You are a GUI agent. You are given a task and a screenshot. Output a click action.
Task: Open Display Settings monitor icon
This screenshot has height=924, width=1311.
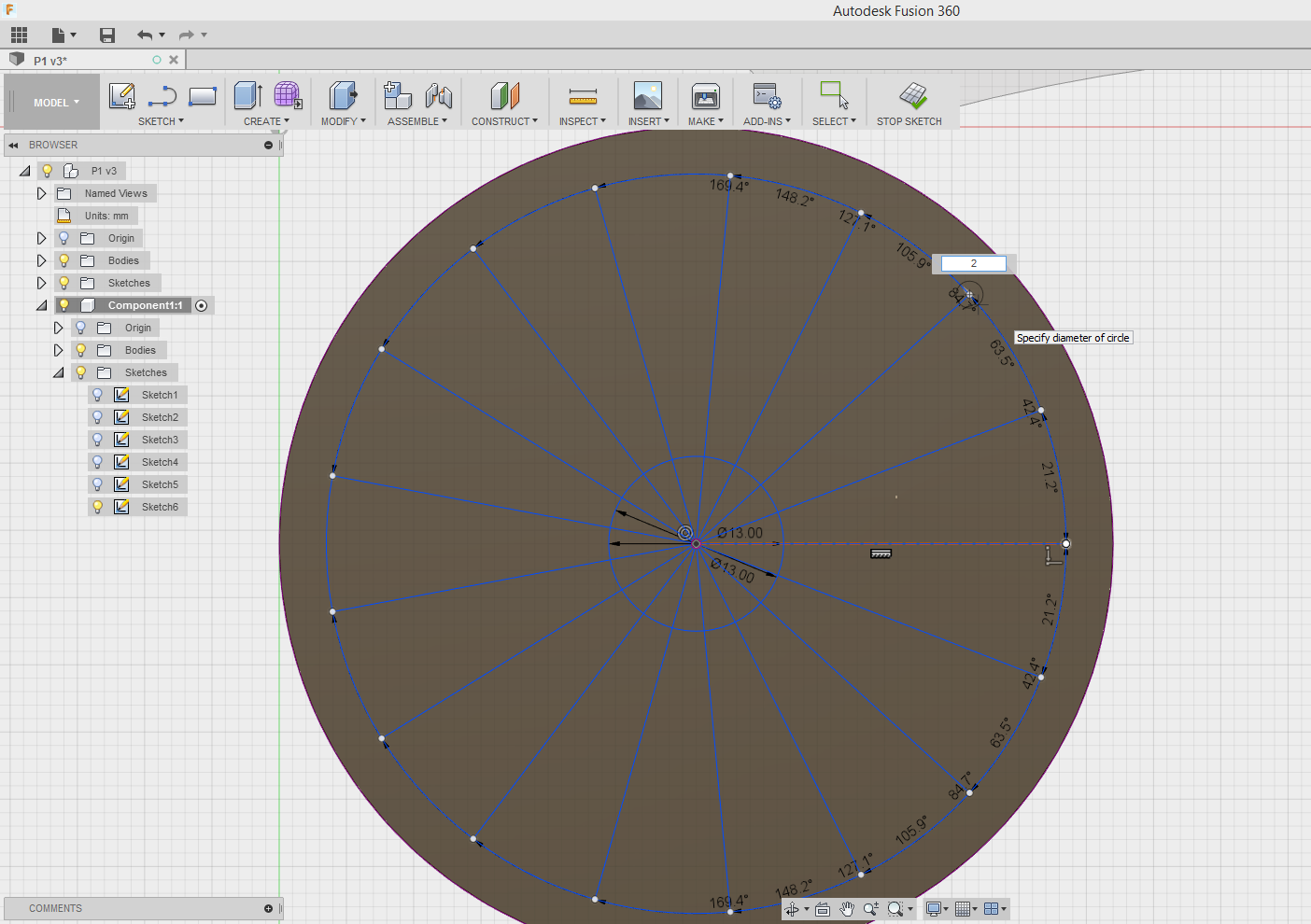pos(934,909)
